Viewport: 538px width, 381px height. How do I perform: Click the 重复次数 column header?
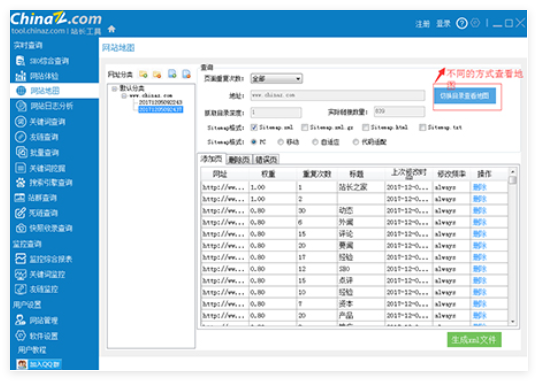point(317,174)
